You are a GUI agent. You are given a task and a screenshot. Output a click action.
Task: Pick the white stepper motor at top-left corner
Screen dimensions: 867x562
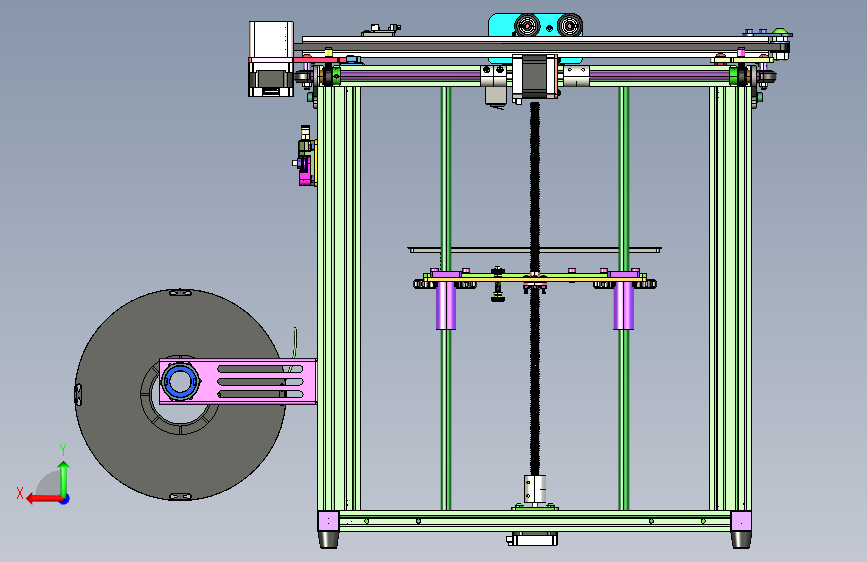pos(271,59)
